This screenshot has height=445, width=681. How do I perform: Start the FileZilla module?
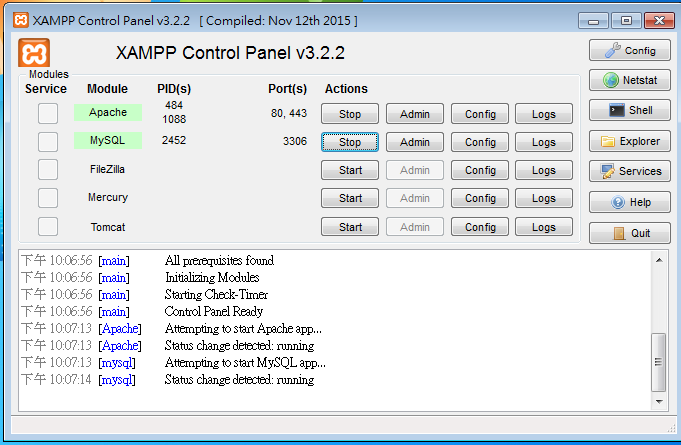coord(350,170)
